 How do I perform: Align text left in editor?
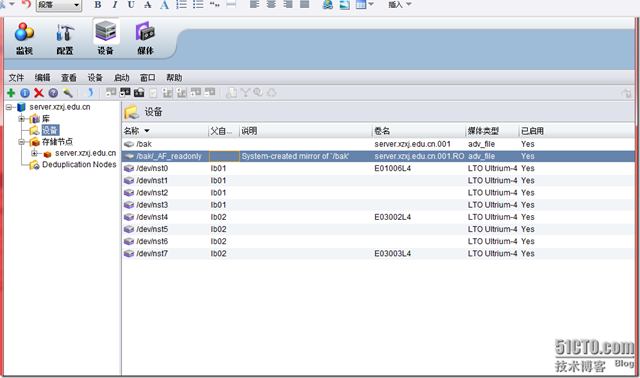click(x=254, y=4)
